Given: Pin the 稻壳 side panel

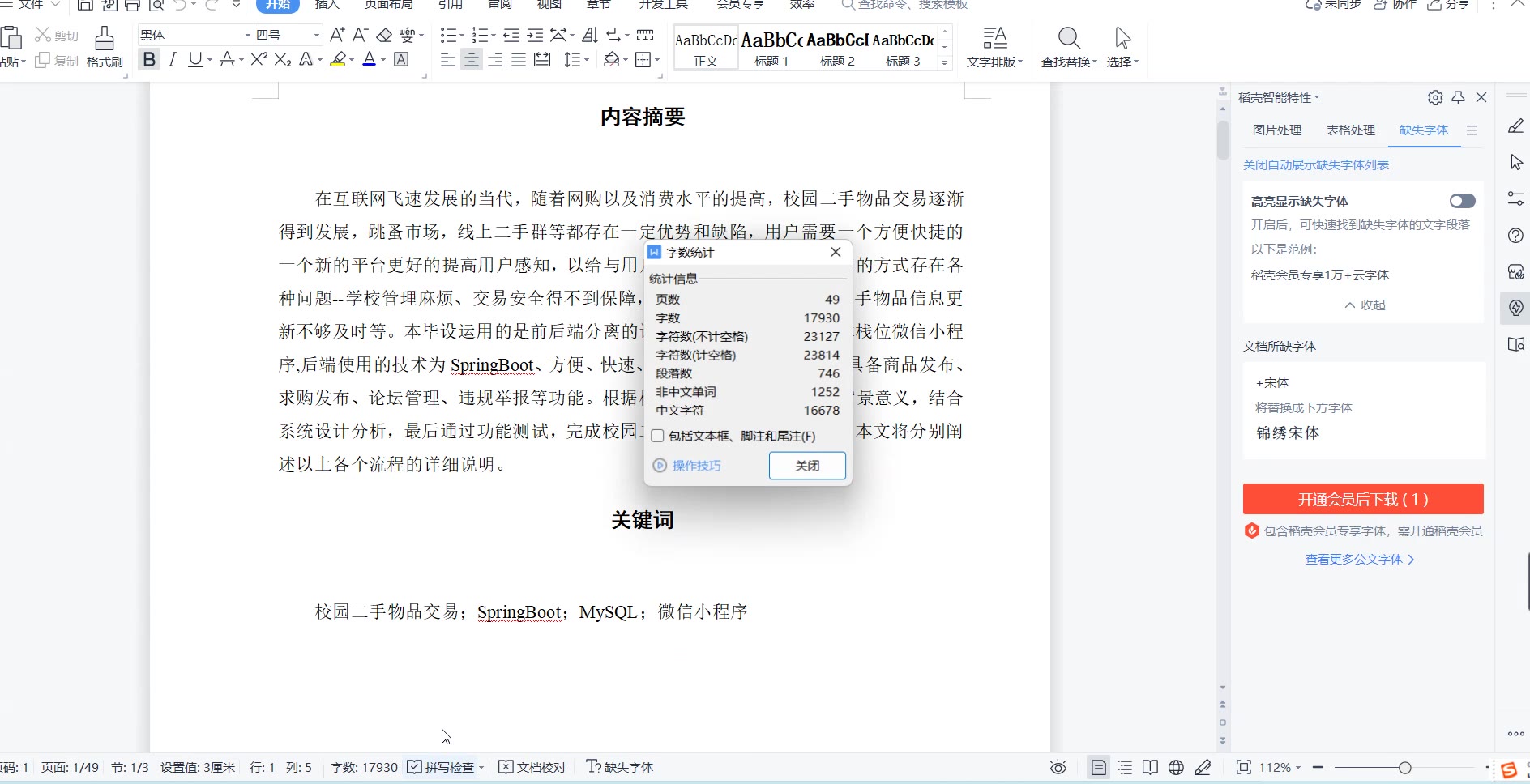Looking at the screenshot, I should [1459, 97].
